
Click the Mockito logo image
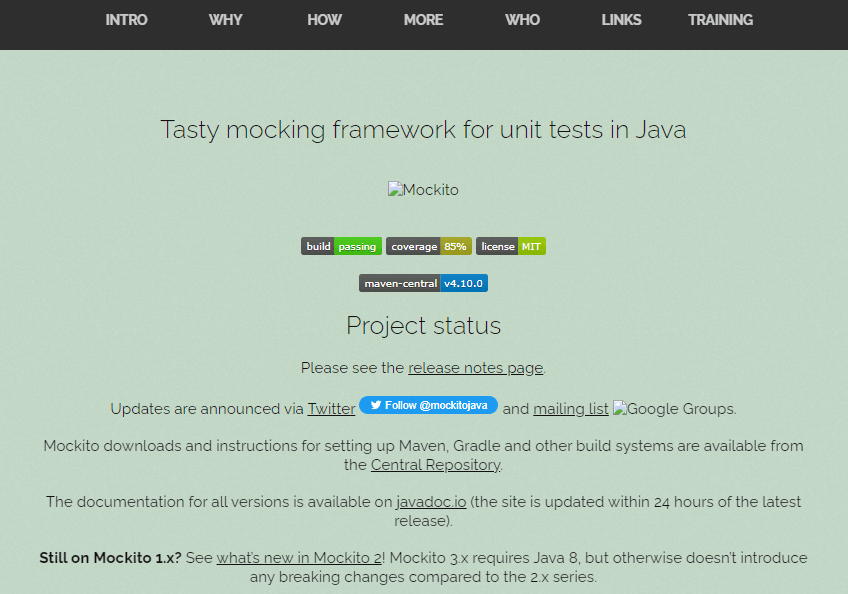click(423, 190)
